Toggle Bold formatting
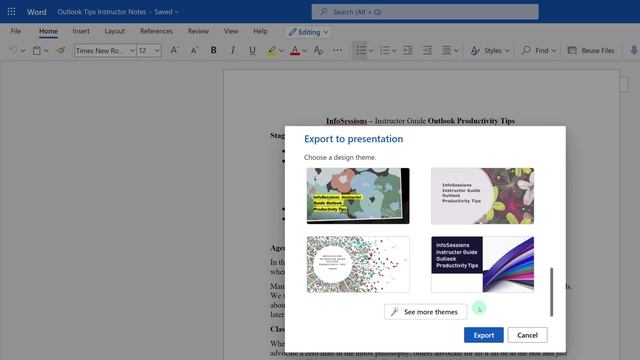 213,50
